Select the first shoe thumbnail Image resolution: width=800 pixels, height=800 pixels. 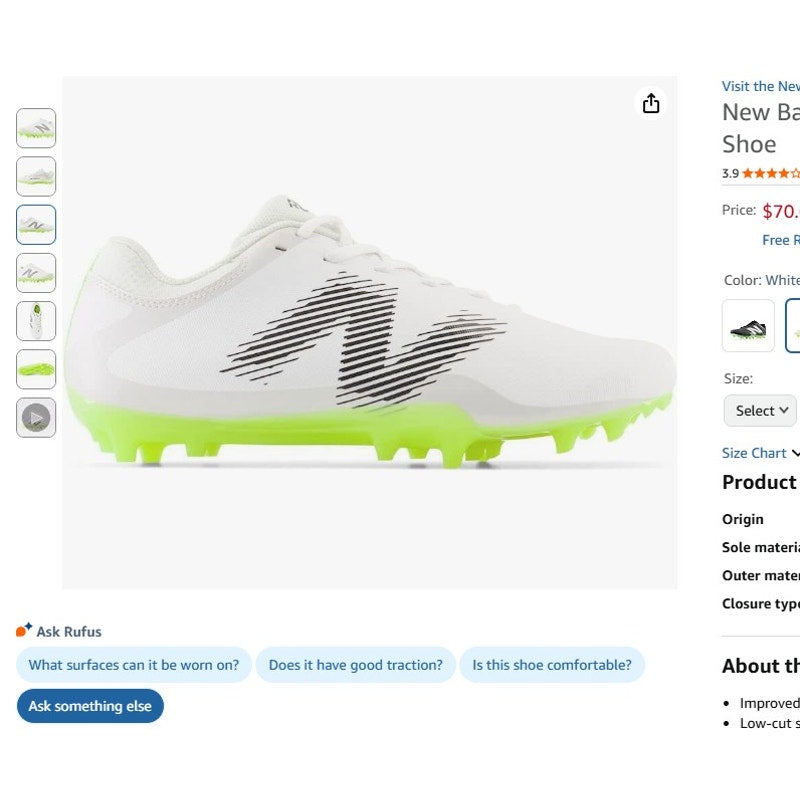(x=36, y=128)
